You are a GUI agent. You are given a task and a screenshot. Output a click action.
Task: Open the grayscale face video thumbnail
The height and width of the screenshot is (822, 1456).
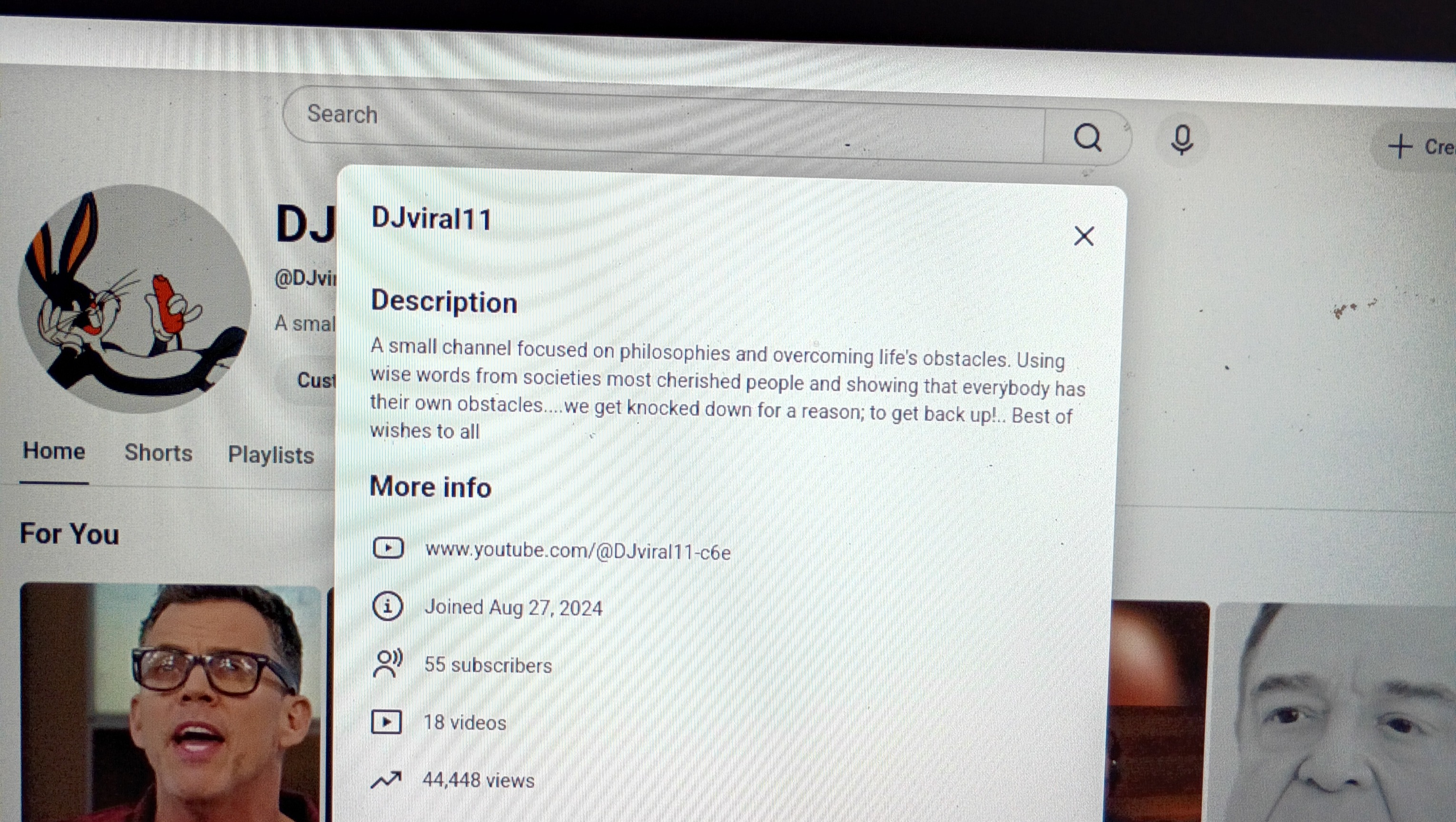click(1336, 713)
